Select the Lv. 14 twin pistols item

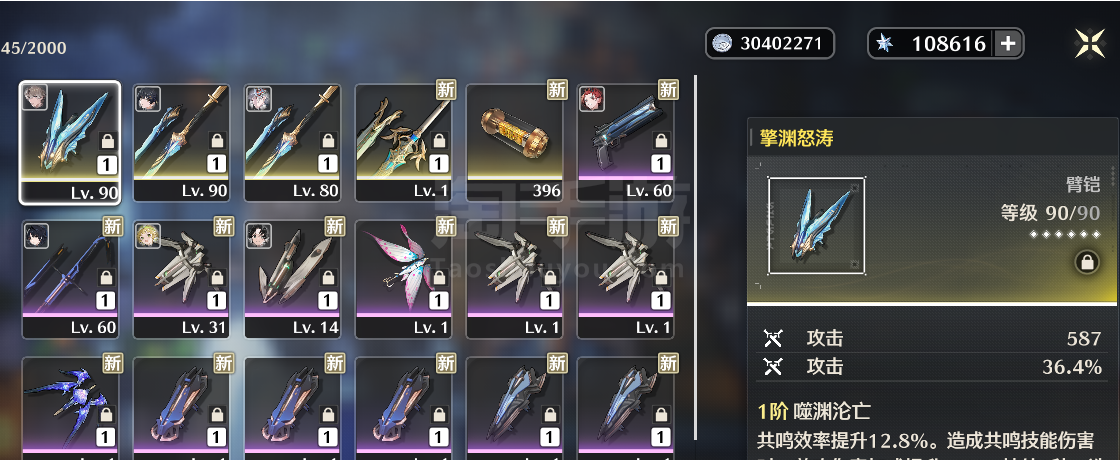click(x=292, y=279)
